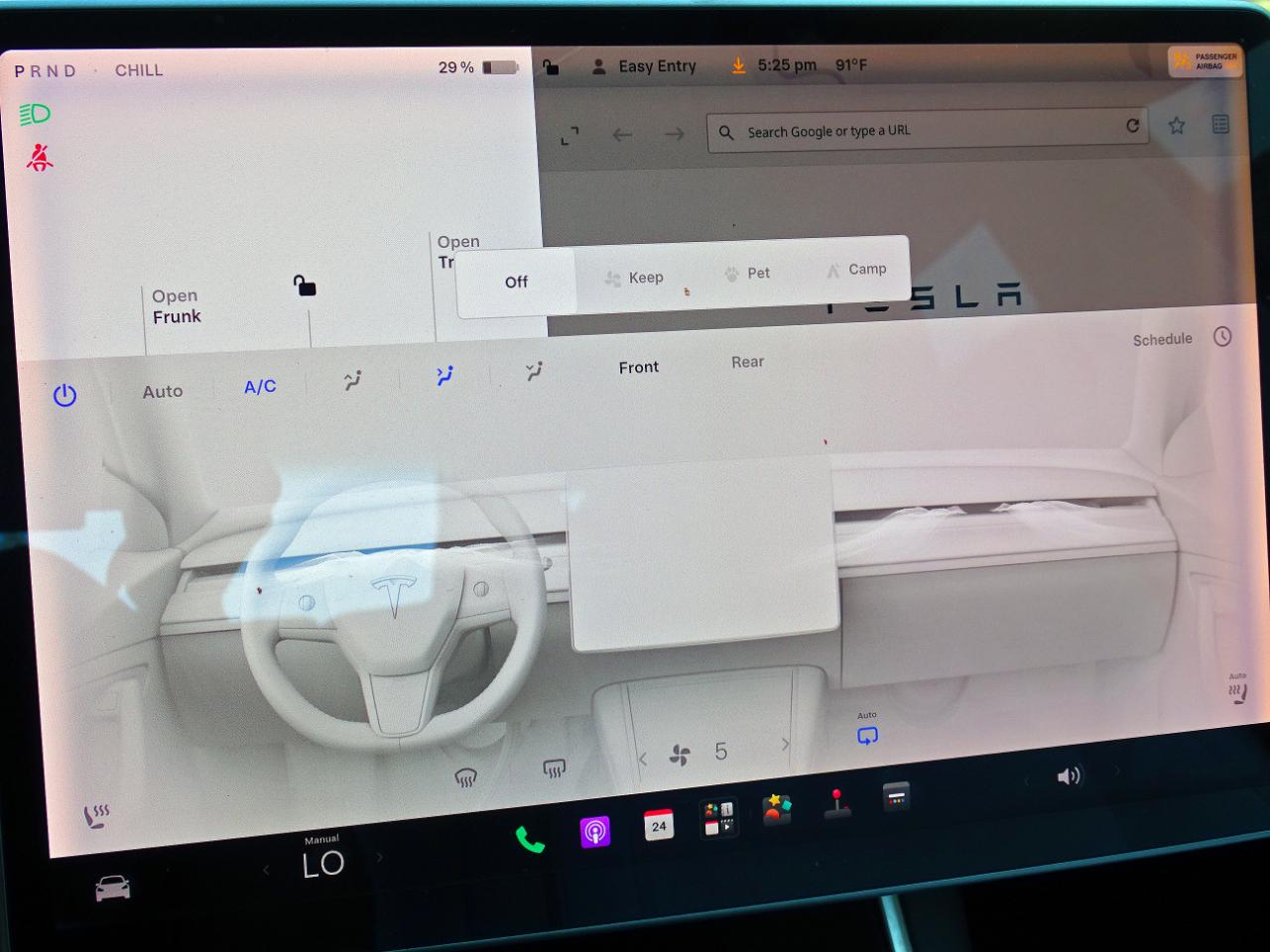Tap the 91°F outside temperature
1270x952 pixels.
[851, 65]
